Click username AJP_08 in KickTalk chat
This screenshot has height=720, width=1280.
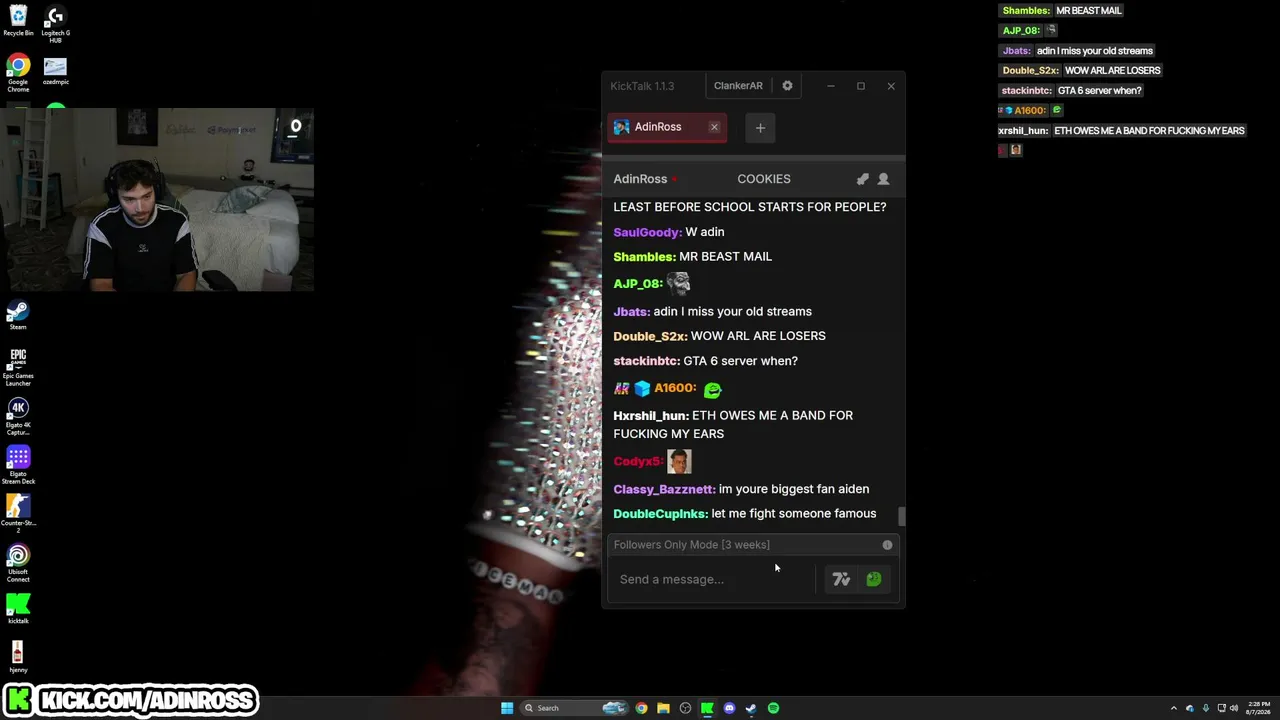638,284
